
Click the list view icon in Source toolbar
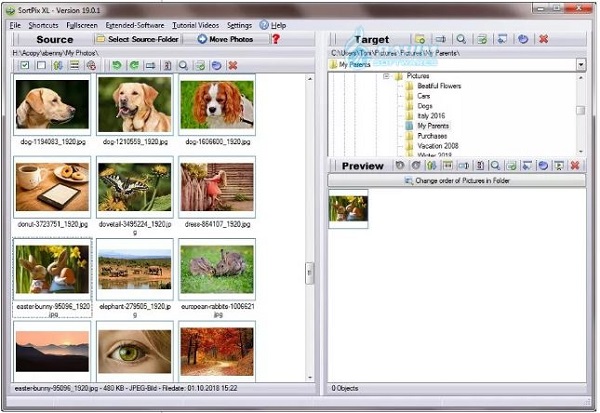[x=75, y=65]
